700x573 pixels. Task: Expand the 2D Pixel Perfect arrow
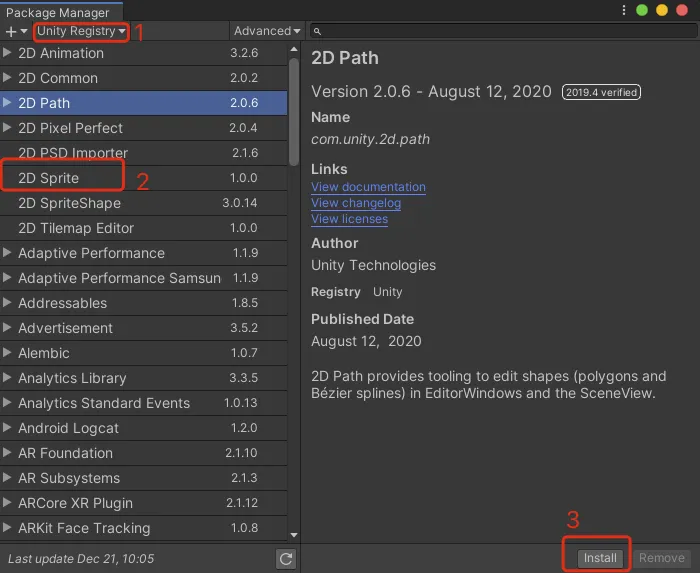pyautogui.click(x=7, y=128)
